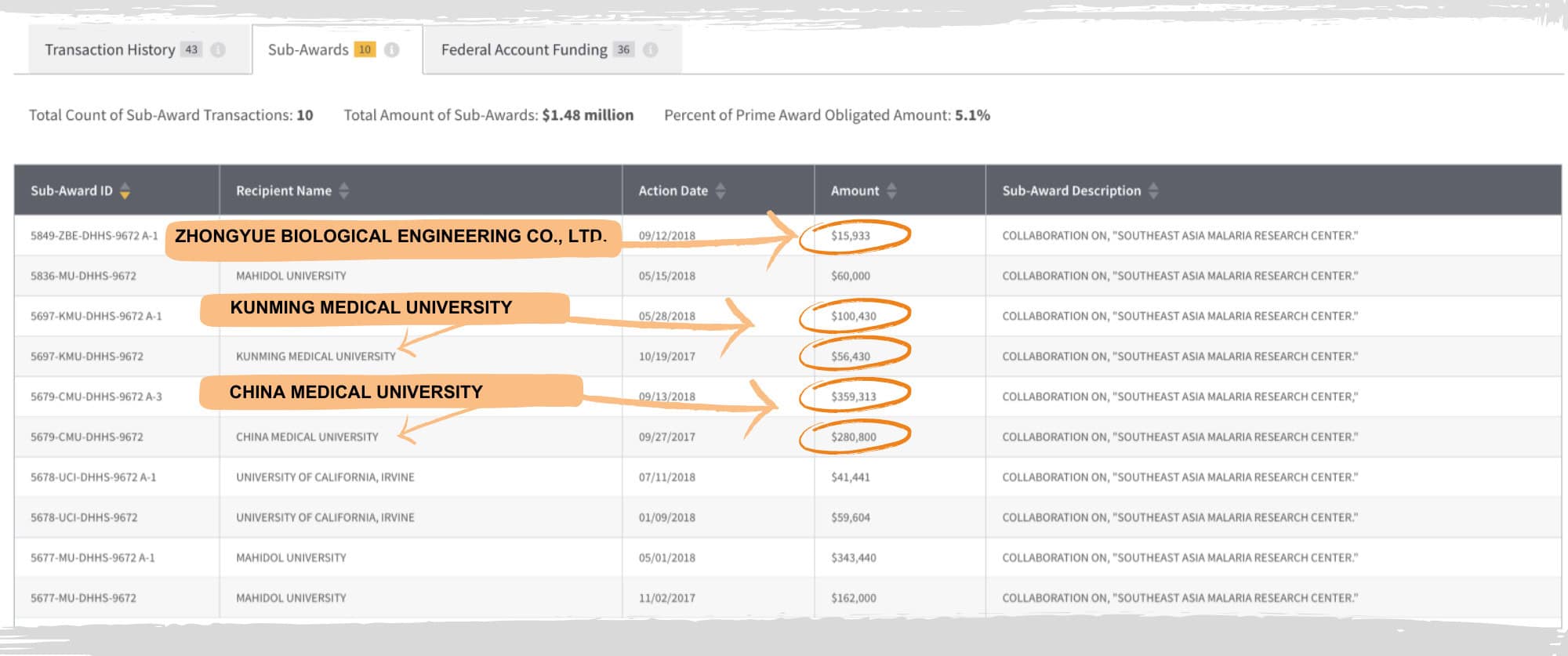Click info icon beside Transaction History

[x=218, y=49]
